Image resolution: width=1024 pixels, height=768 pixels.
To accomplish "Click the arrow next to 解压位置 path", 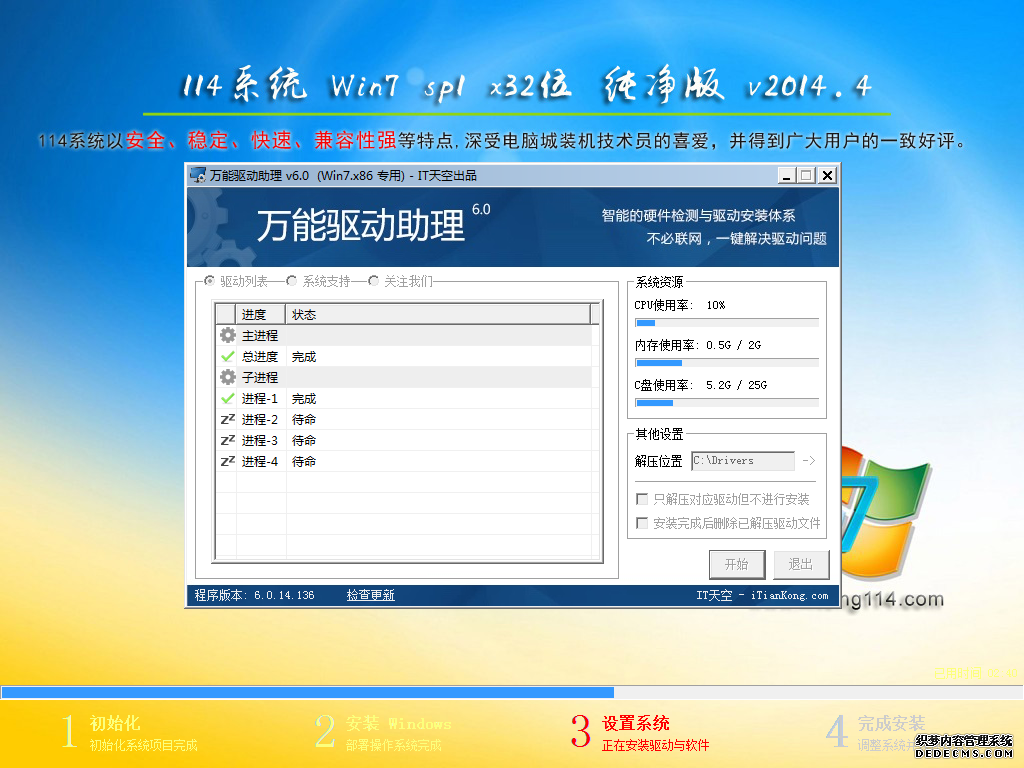I will pos(808,460).
